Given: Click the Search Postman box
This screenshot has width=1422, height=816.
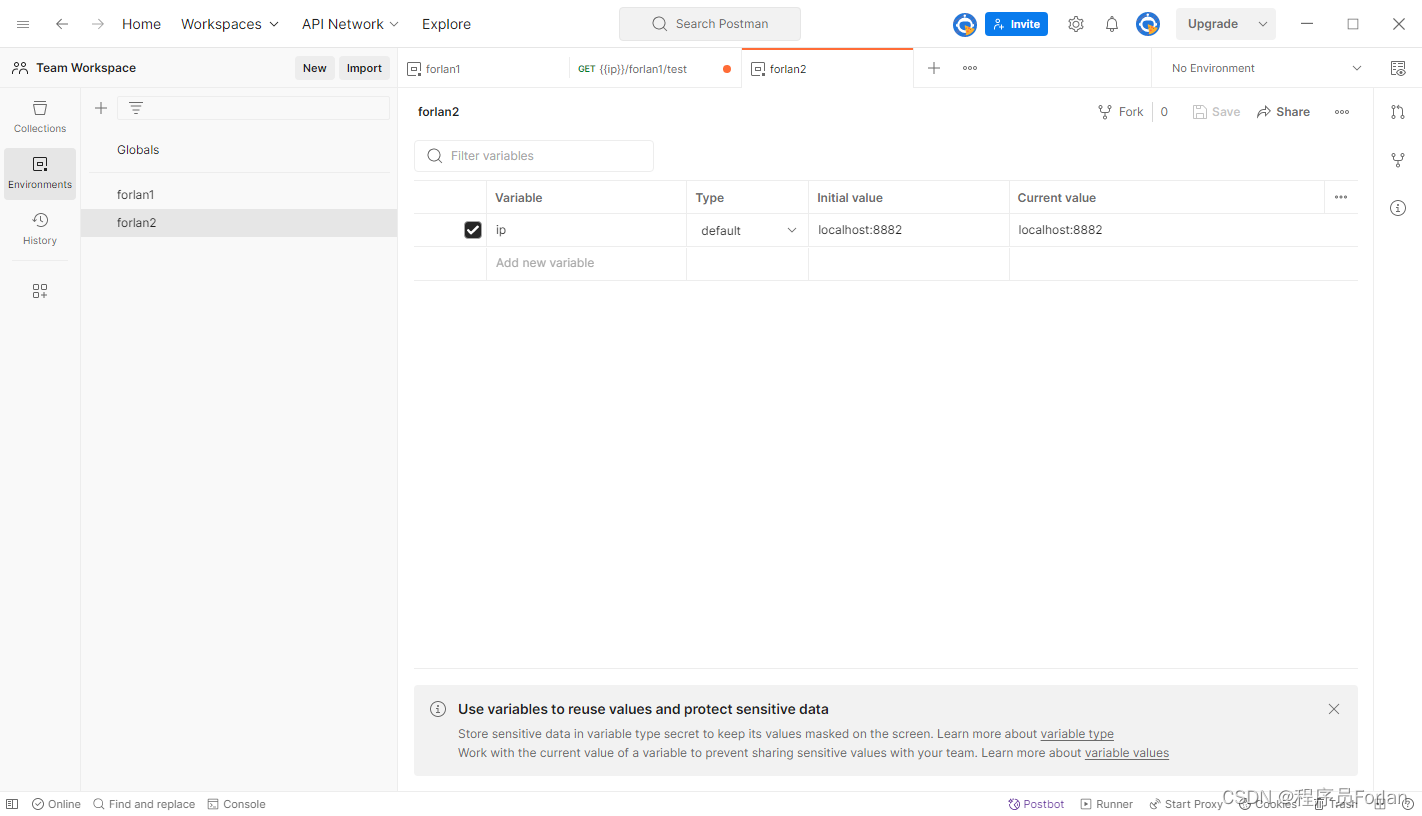Looking at the screenshot, I should click(710, 24).
